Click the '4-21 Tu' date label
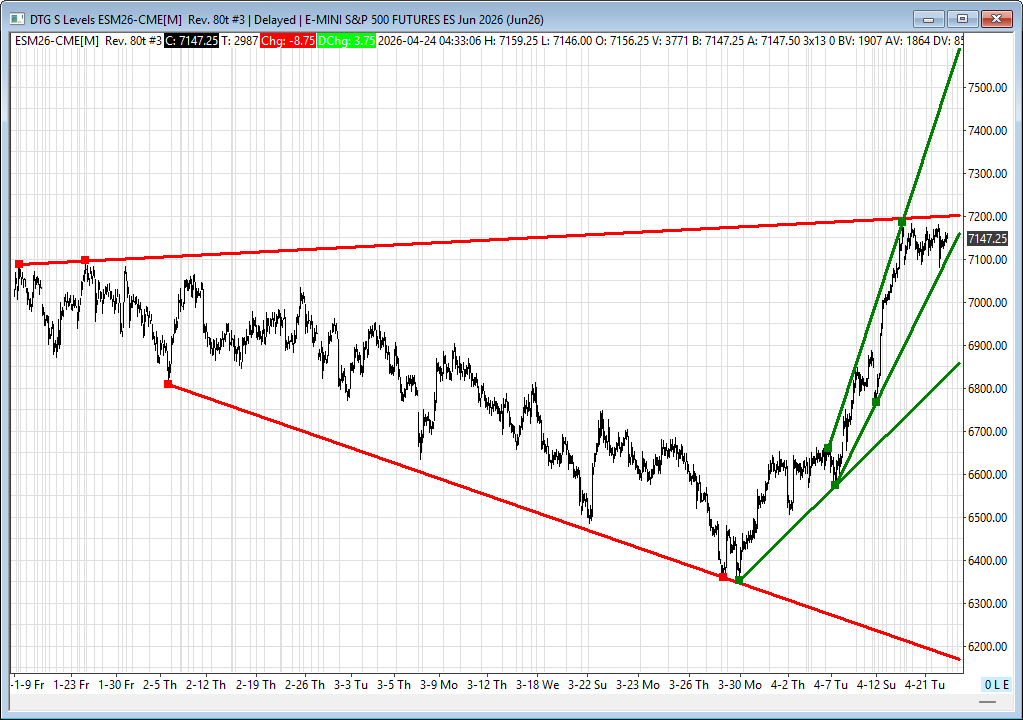The width and height of the screenshot is (1023, 720). pyautogui.click(x=924, y=685)
